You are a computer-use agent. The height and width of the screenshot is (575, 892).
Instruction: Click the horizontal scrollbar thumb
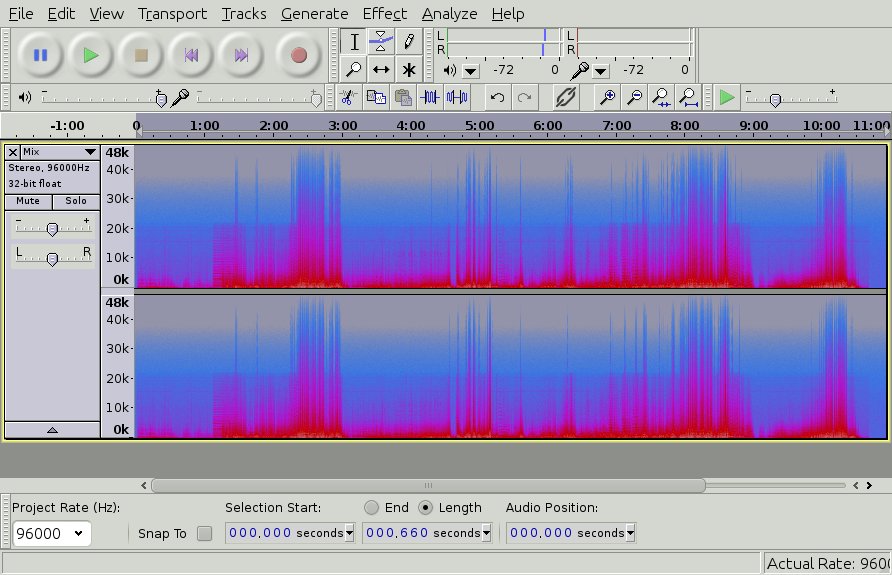pyautogui.click(x=428, y=485)
